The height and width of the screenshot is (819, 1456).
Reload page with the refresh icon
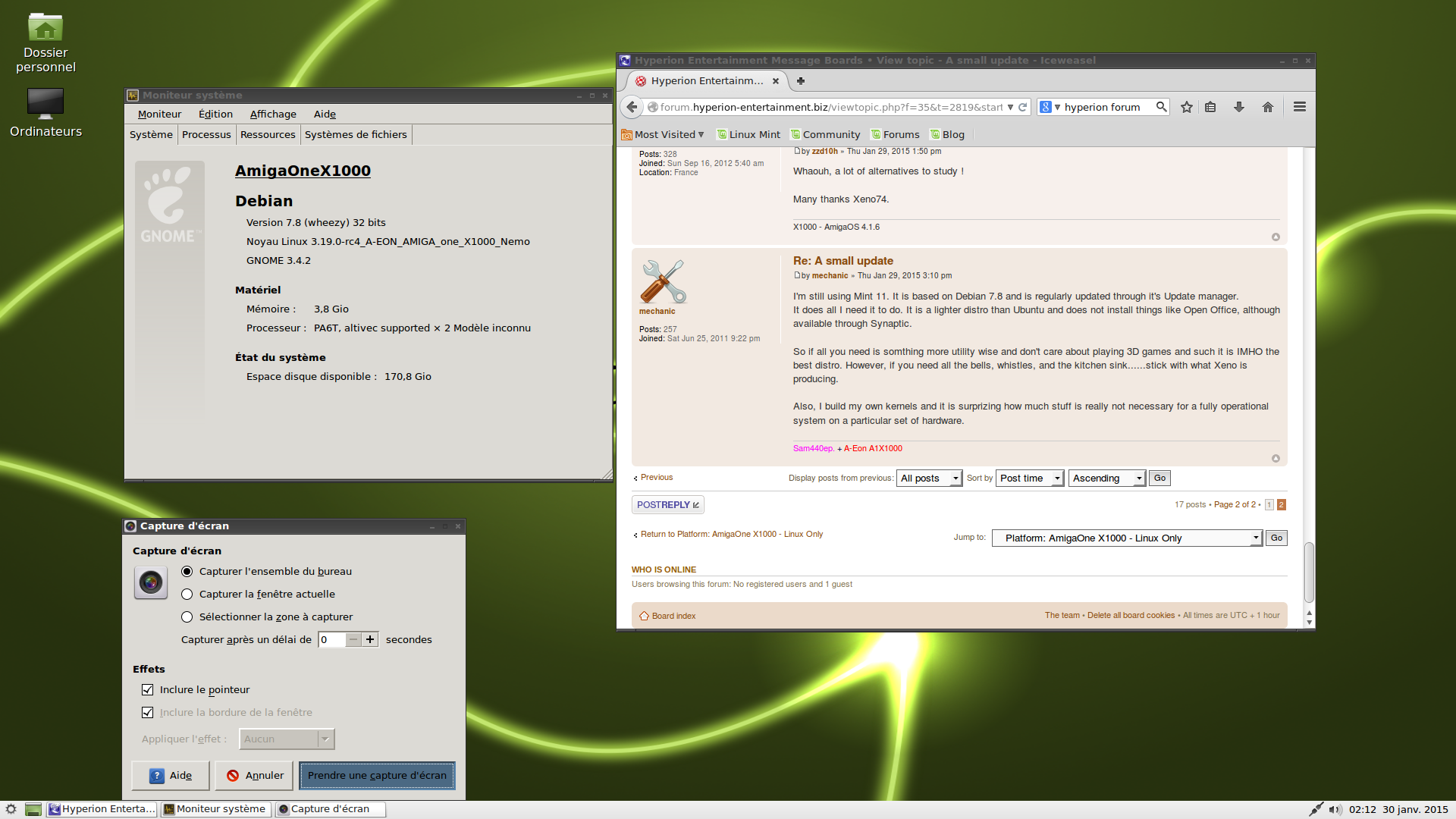tap(1022, 107)
